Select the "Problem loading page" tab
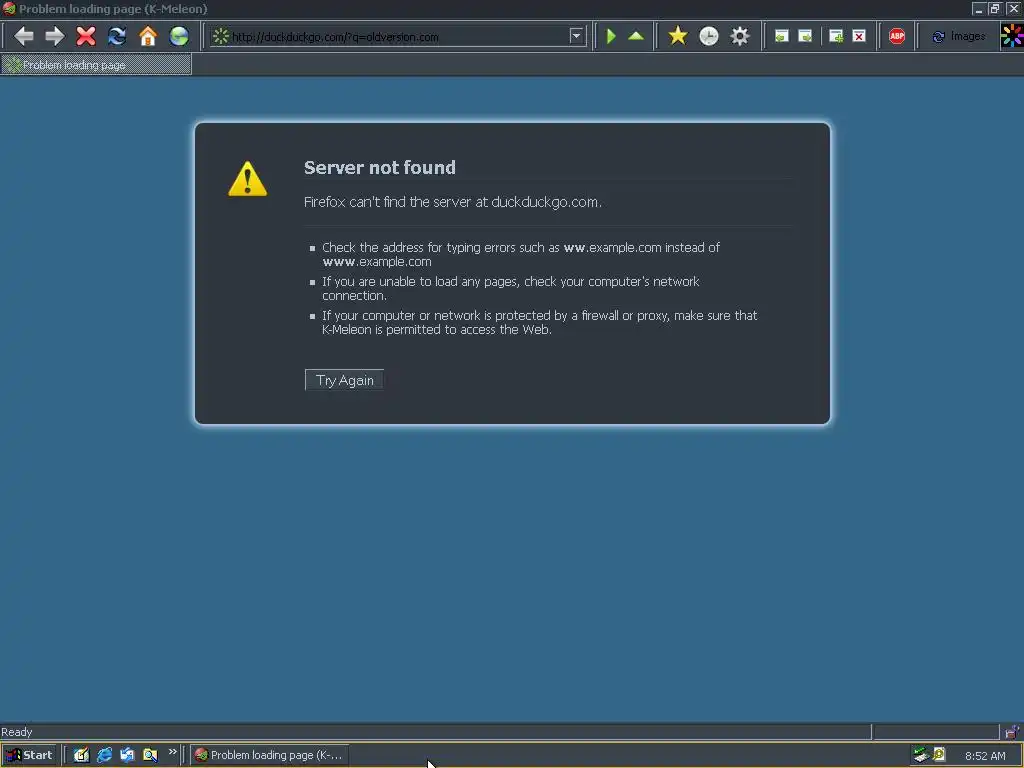The width and height of the screenshot is (1024, 768). [x=96, y=65]
